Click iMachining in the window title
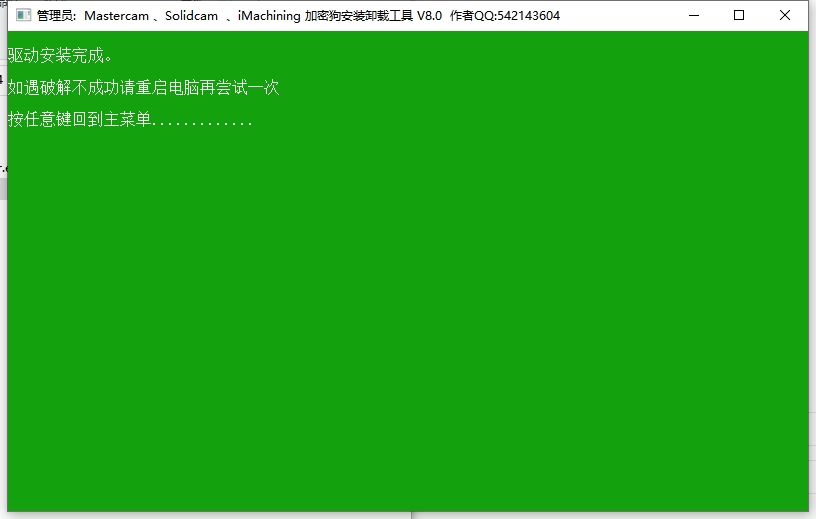 (269, 16)
